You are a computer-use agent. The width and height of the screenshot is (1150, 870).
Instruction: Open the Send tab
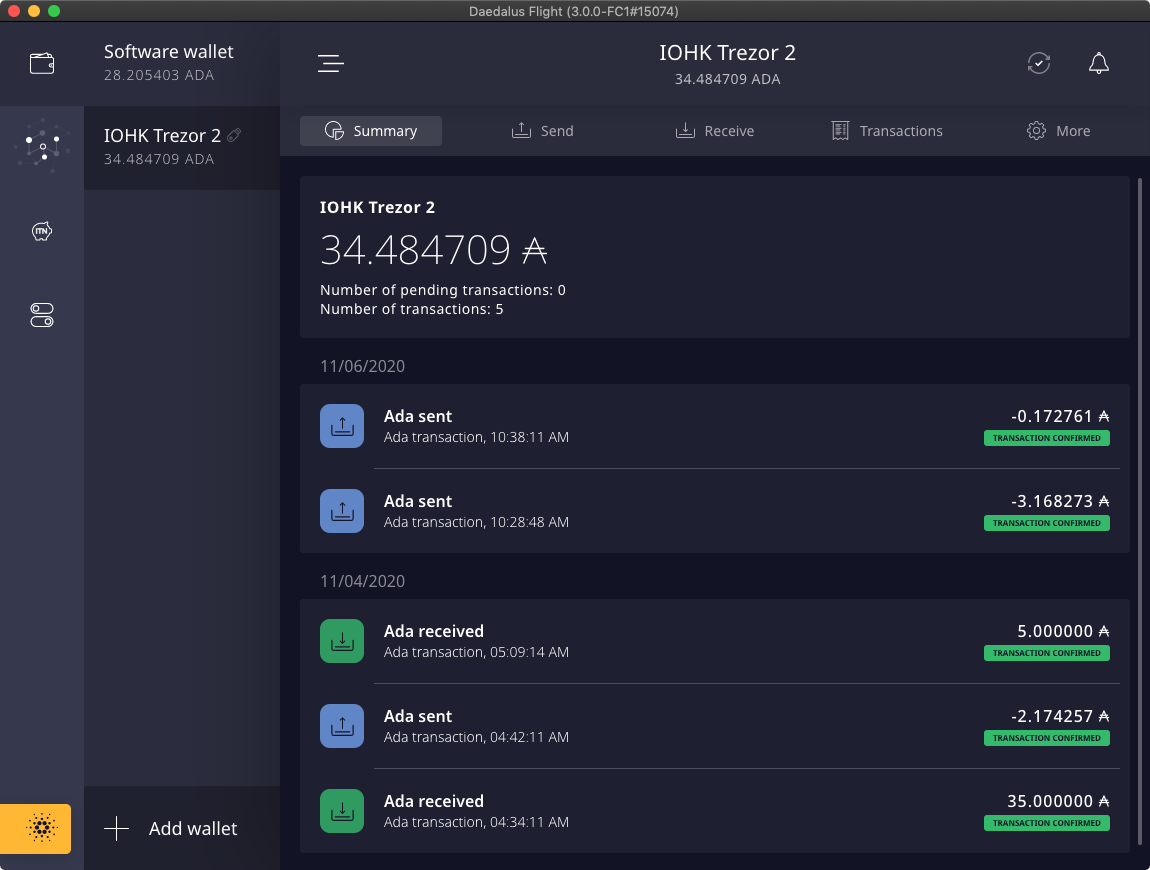[543, 131]
